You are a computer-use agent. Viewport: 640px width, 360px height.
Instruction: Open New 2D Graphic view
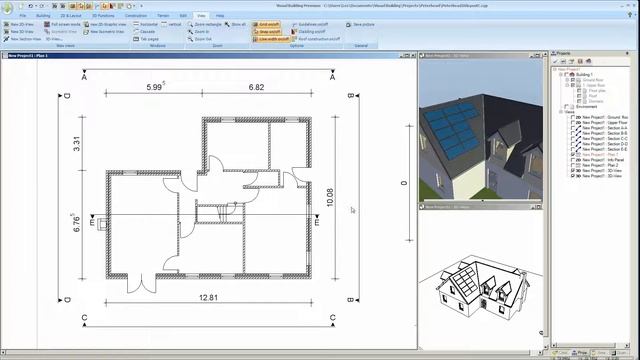click(x=105, y=24)
